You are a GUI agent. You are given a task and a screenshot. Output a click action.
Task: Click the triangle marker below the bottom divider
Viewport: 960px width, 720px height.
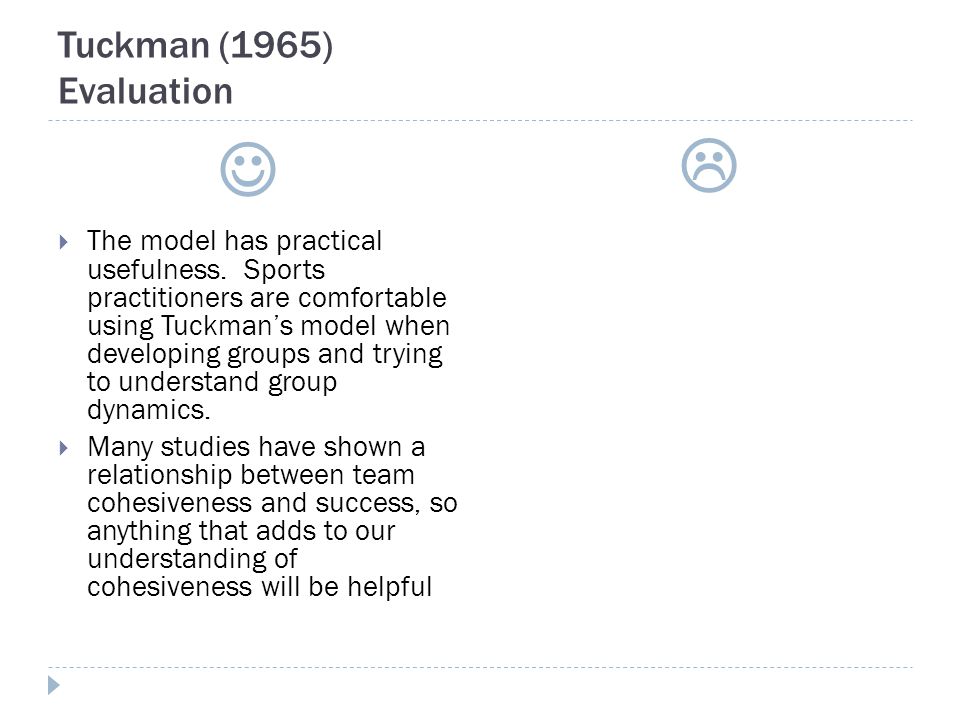point(54,685)
